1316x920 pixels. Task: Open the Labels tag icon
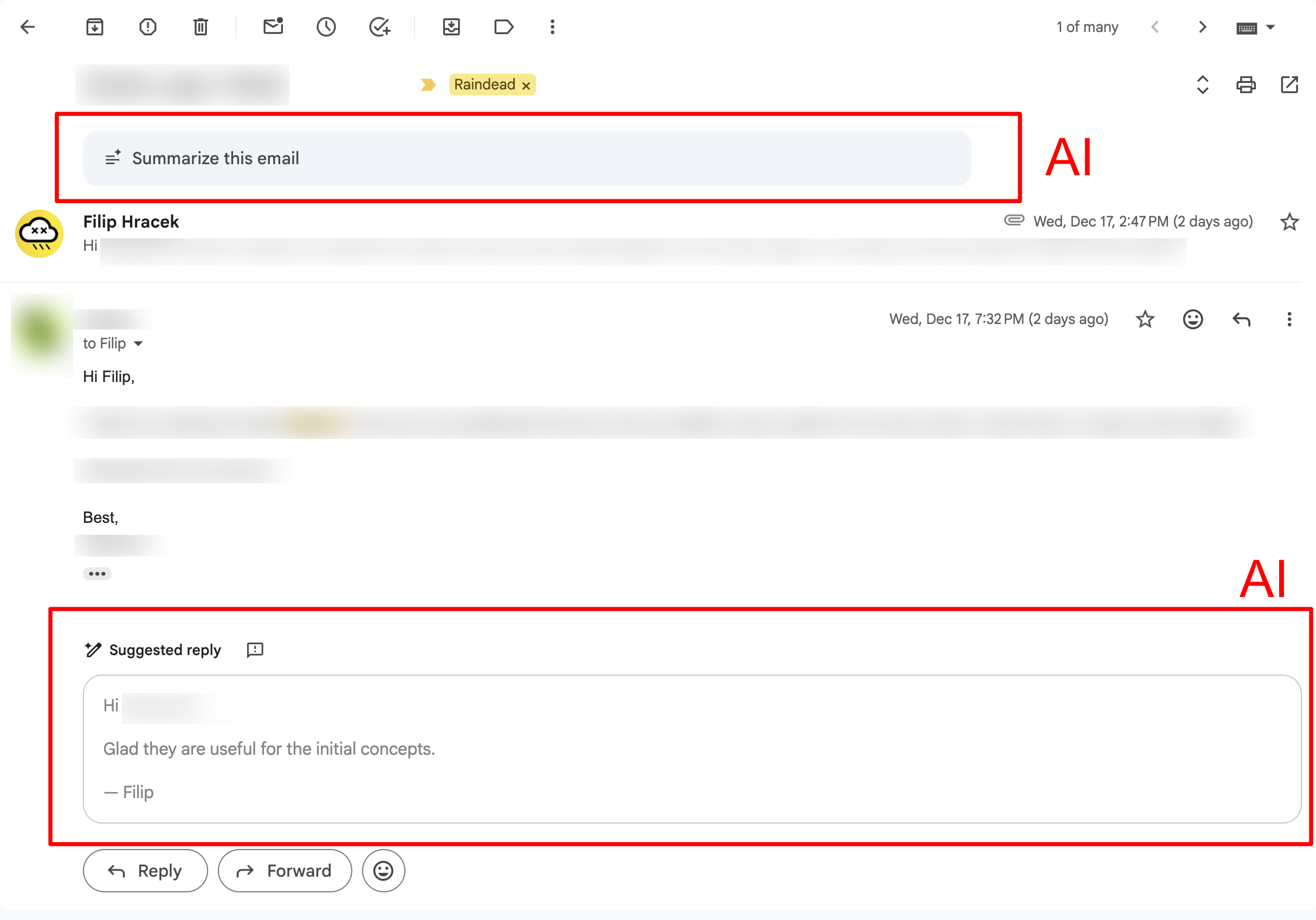click(x=503, y=27)
